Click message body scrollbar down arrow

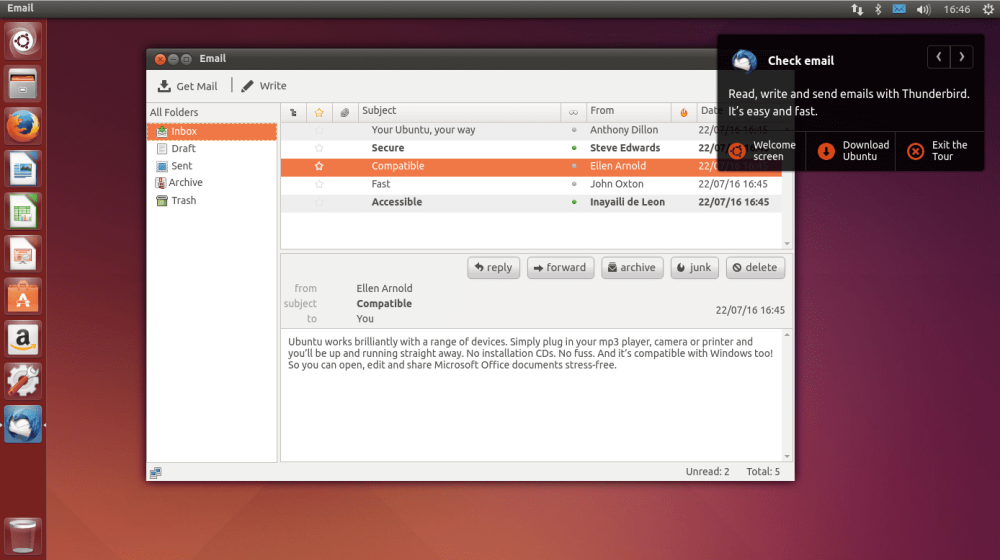pyautogui.click(x=787, y=456)
